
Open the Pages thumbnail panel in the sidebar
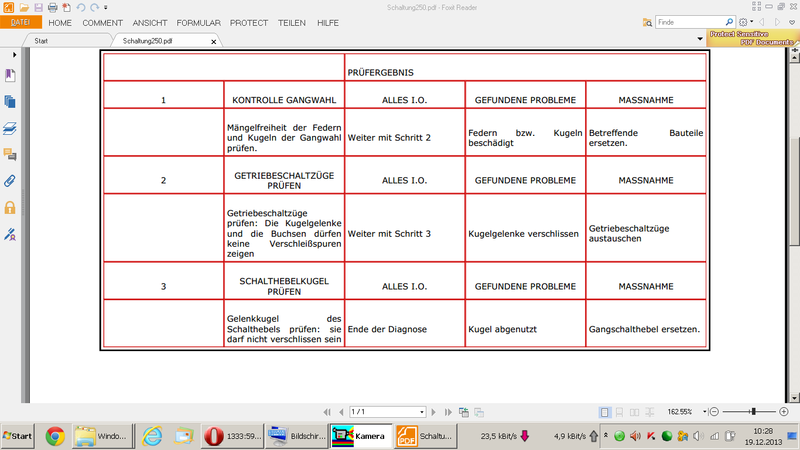click(x=11, y=101)
